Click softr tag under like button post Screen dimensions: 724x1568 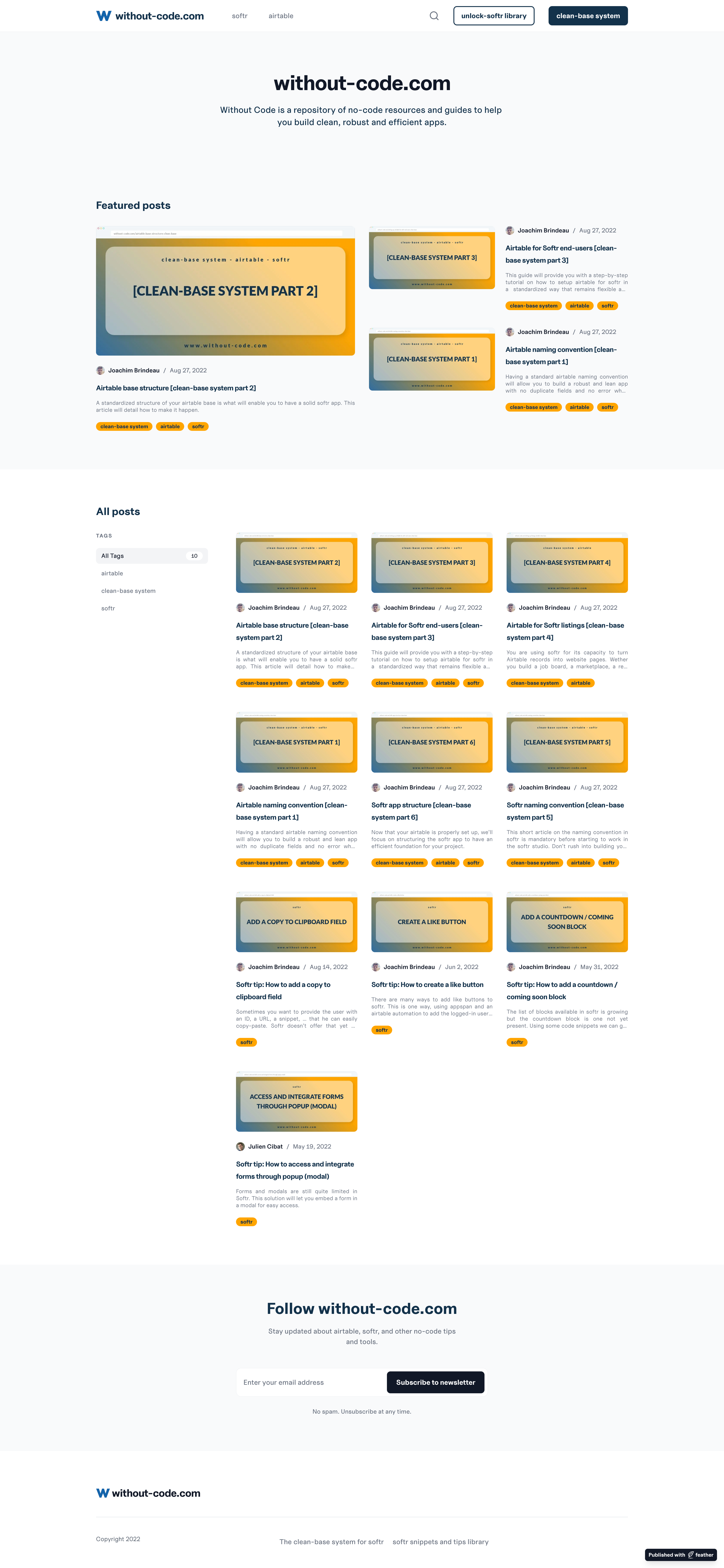pyautogui.click(x=382, y=1030)
